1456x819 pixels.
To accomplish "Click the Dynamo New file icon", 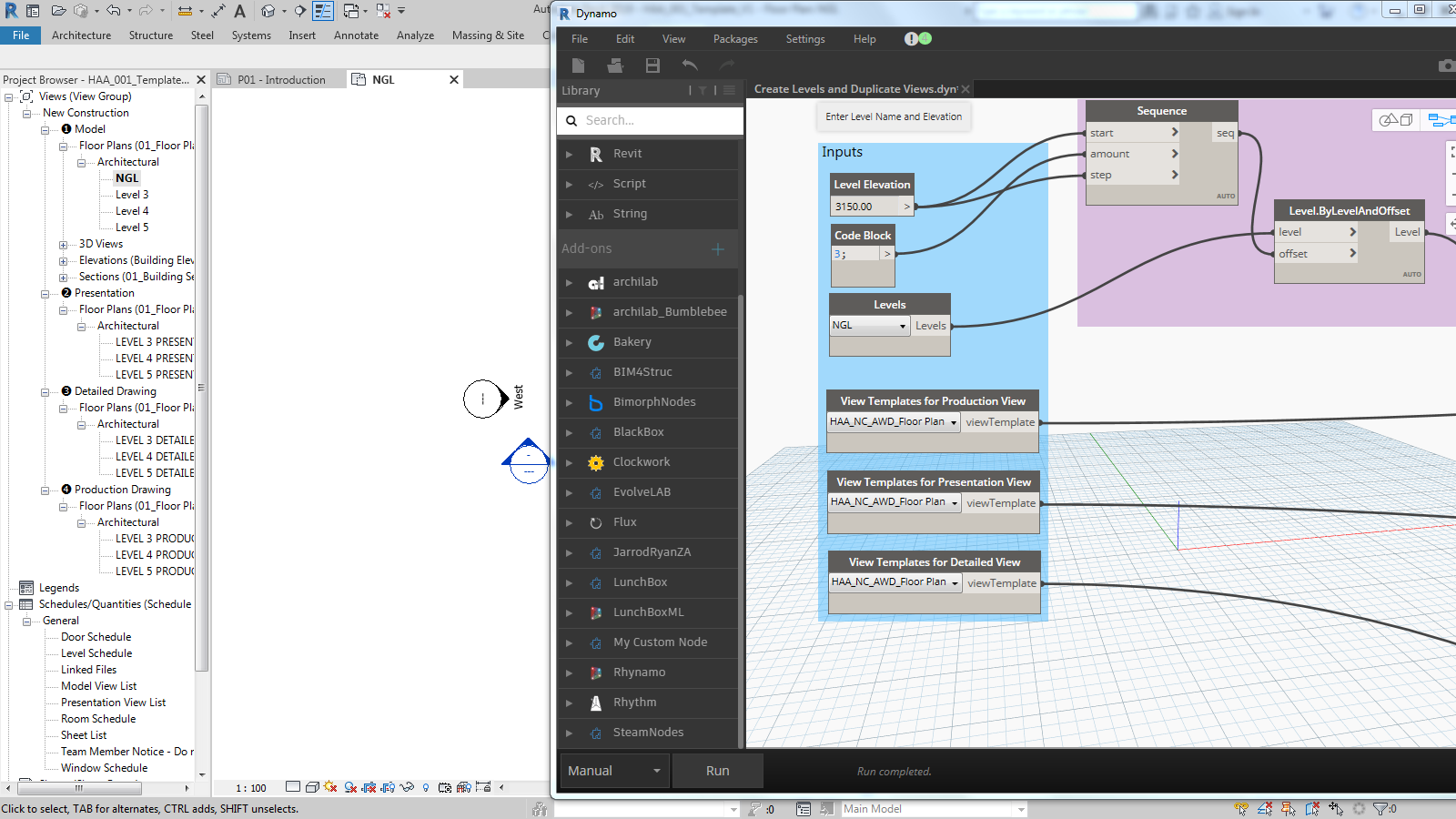I will tap(578, 66).
